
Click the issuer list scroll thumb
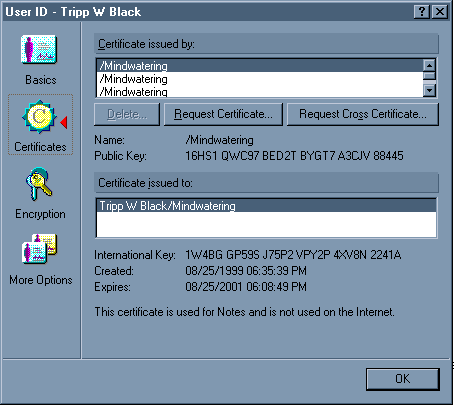429,75
